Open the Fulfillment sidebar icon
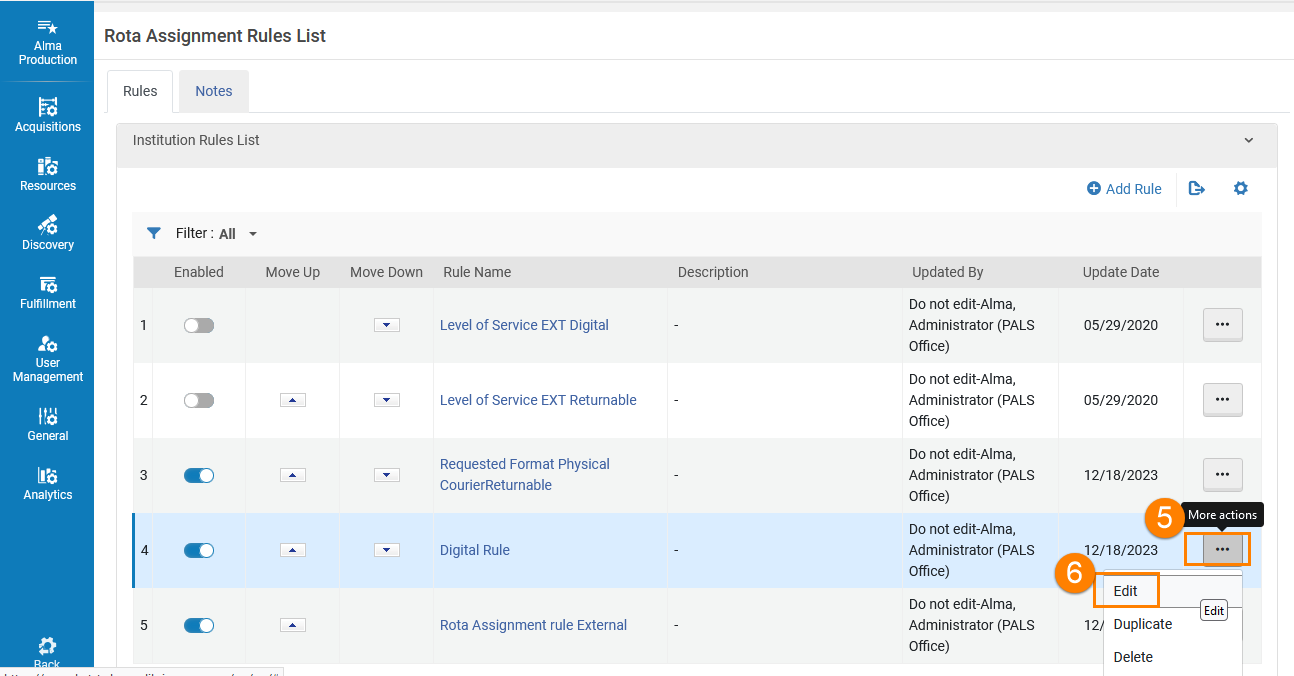 (x=47, y=291)
